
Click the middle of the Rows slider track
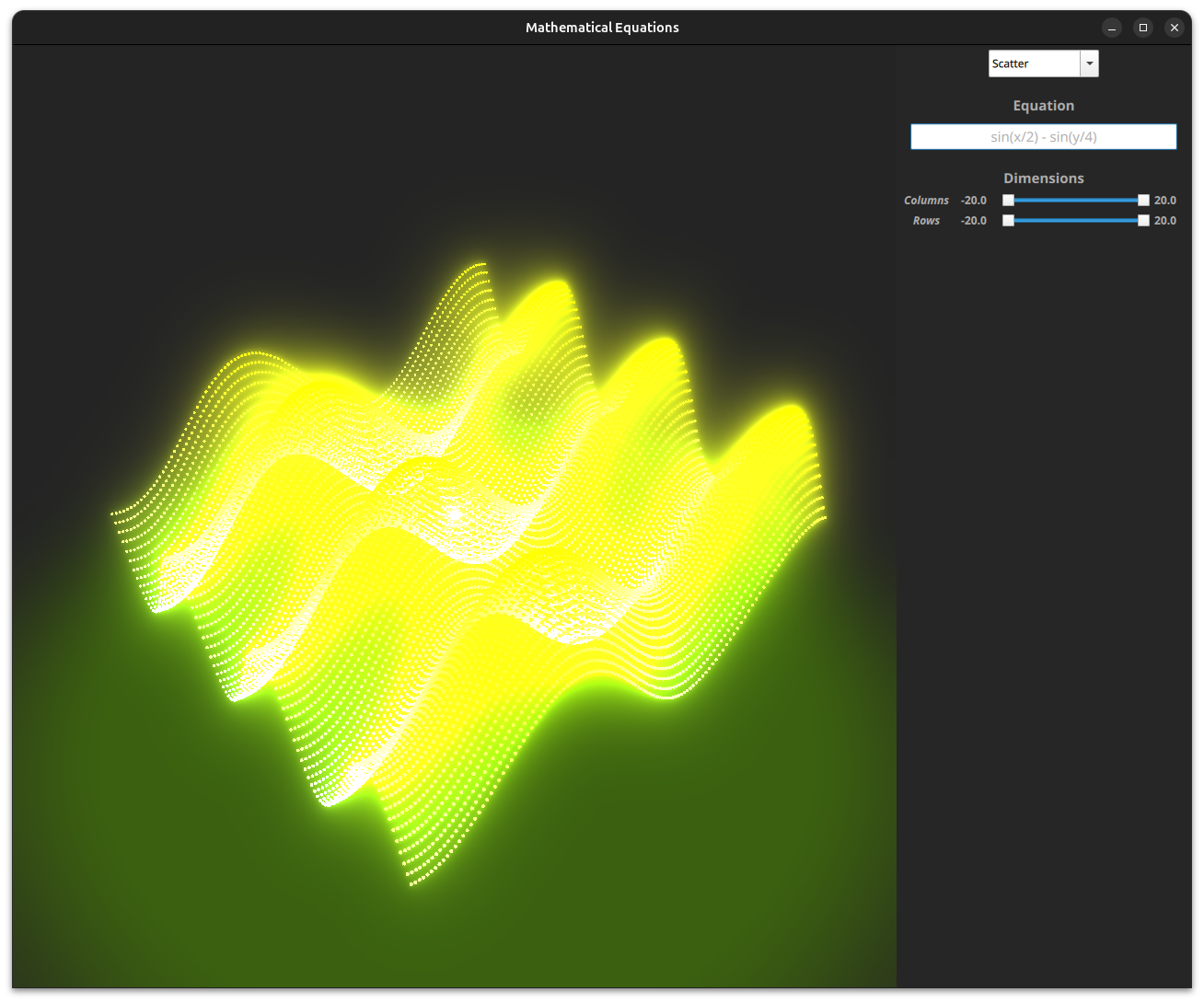coord(1075,221)
